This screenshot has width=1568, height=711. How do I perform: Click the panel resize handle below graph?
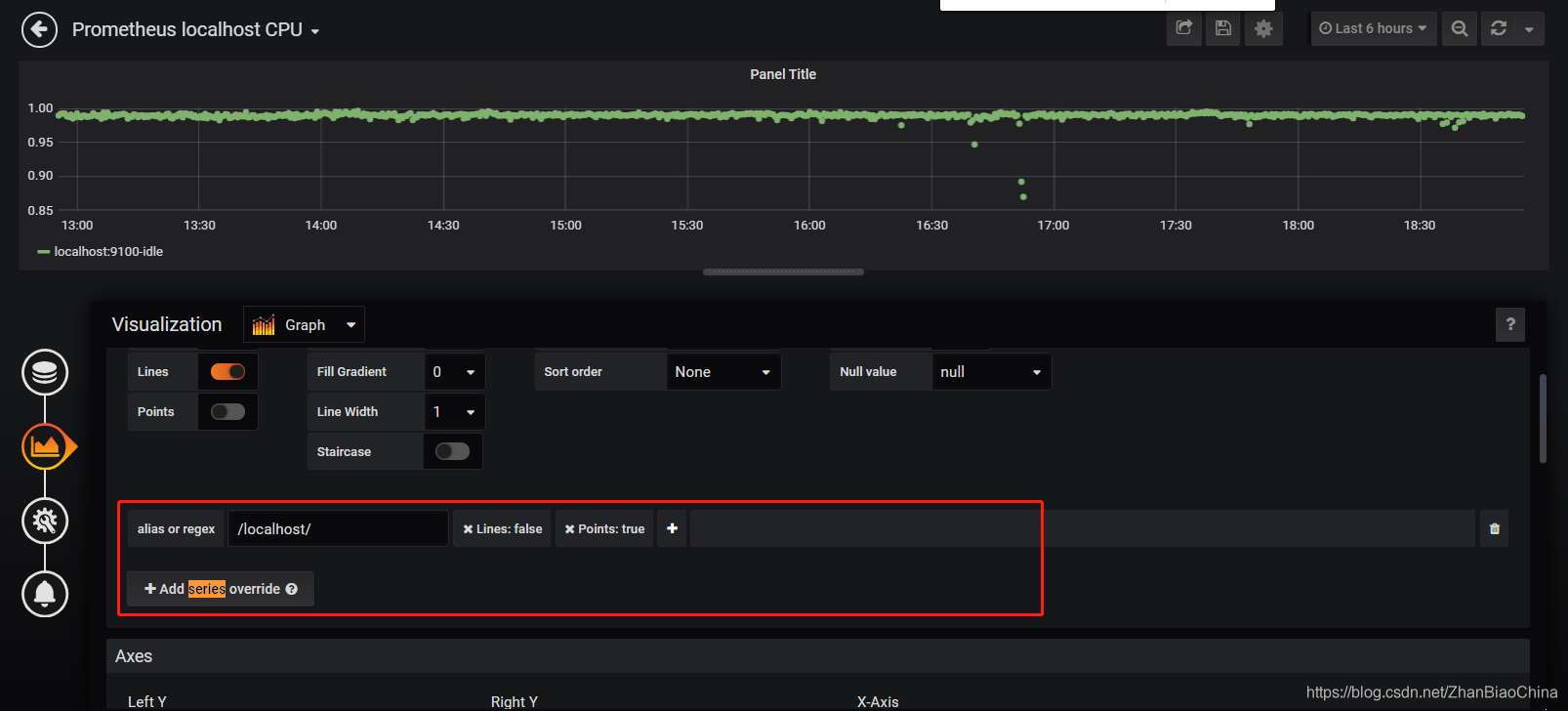(x=783, y=272)
